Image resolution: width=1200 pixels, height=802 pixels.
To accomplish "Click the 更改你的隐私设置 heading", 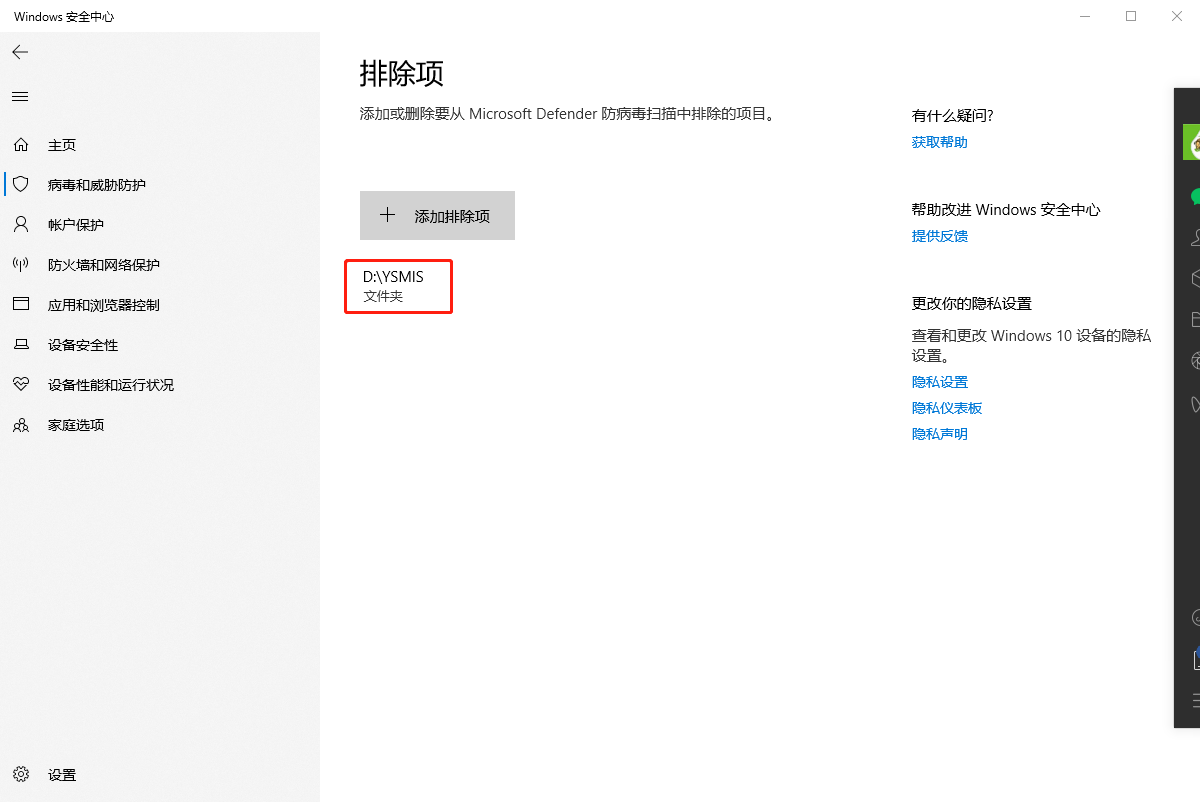I will click(972, 303).
